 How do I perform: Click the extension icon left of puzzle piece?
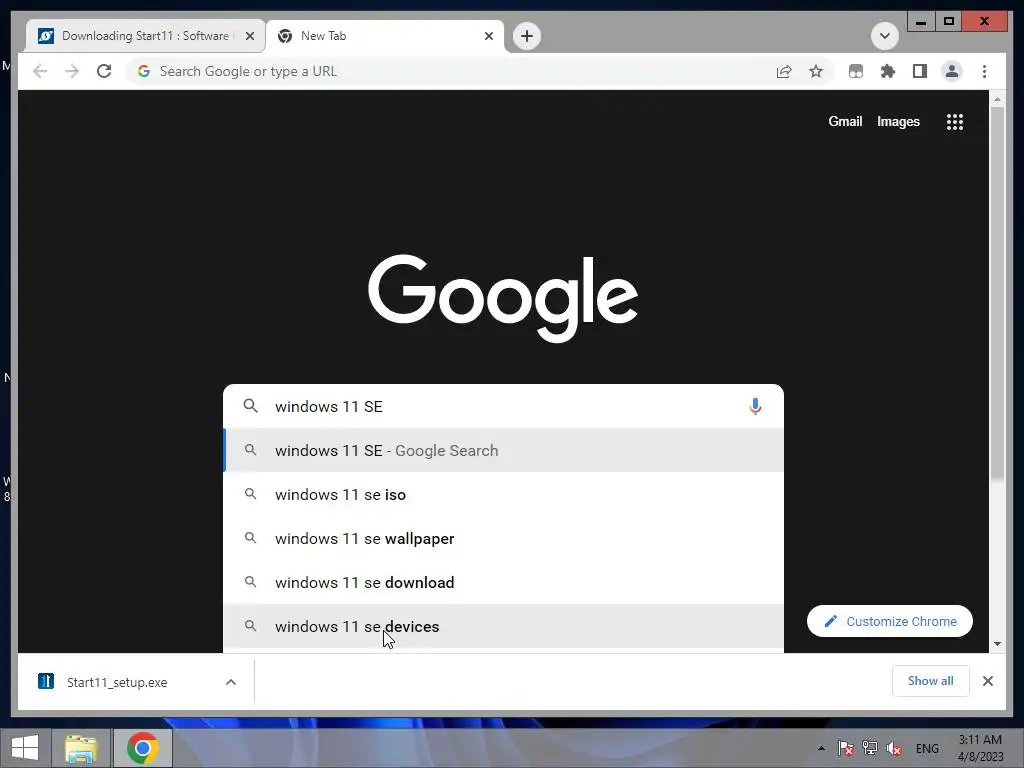[x=856, y=71]
